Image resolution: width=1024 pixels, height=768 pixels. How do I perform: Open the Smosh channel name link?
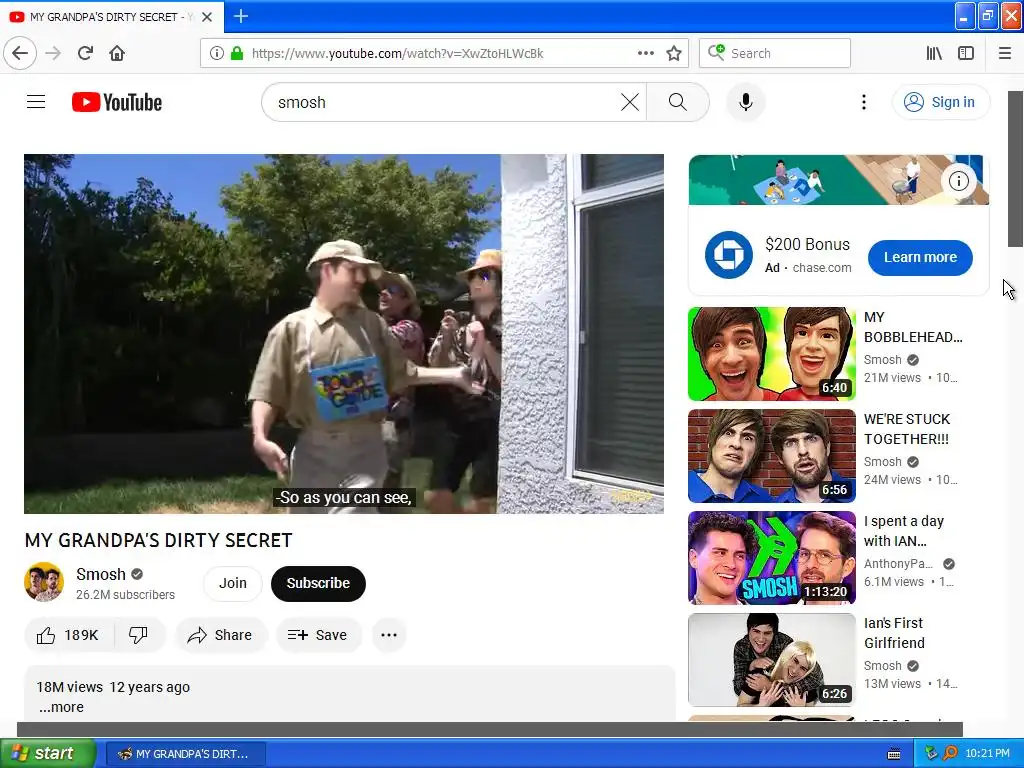(x=101, y=574)
